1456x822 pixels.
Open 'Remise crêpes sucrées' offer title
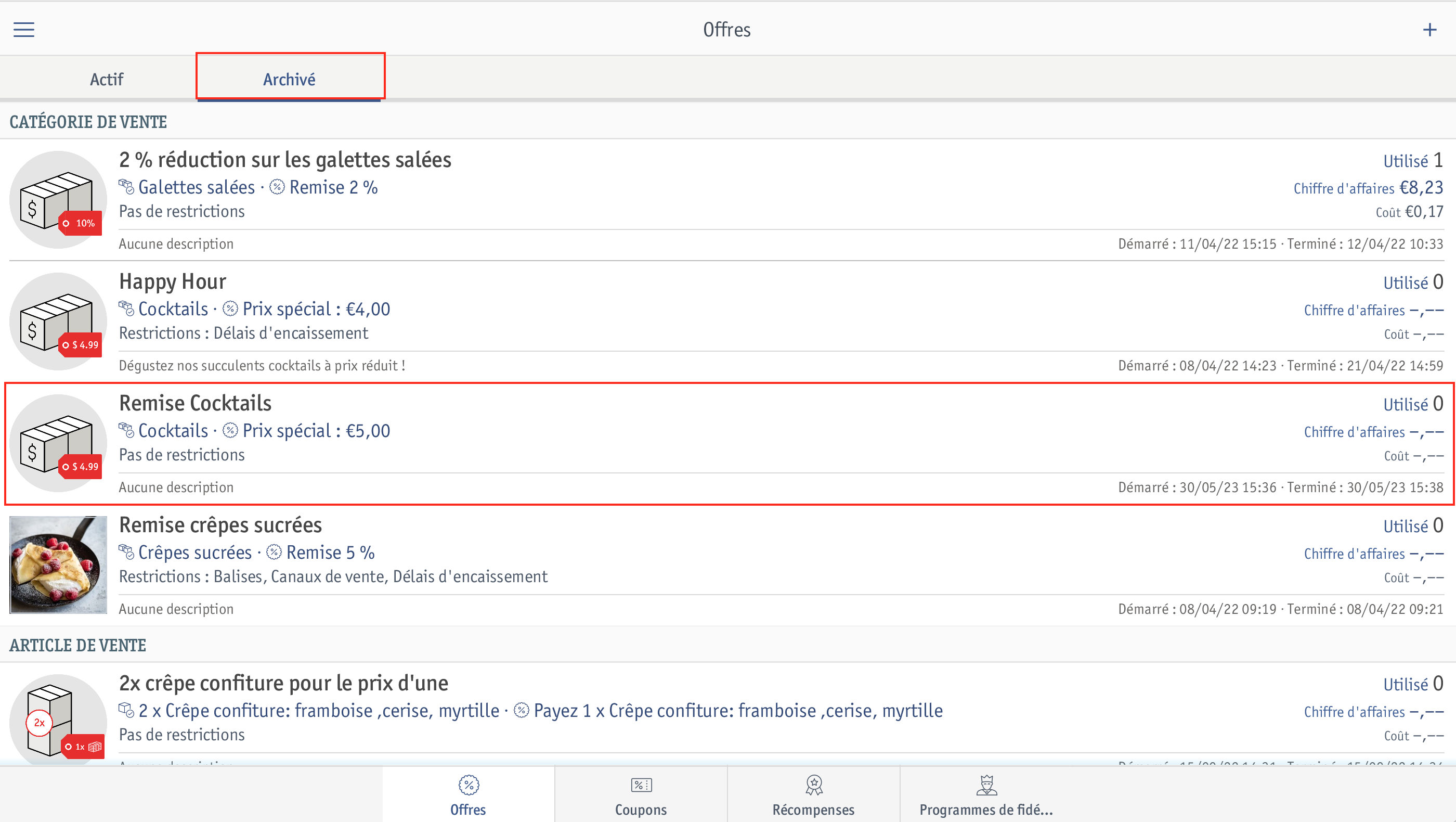(x=220, y=525)
